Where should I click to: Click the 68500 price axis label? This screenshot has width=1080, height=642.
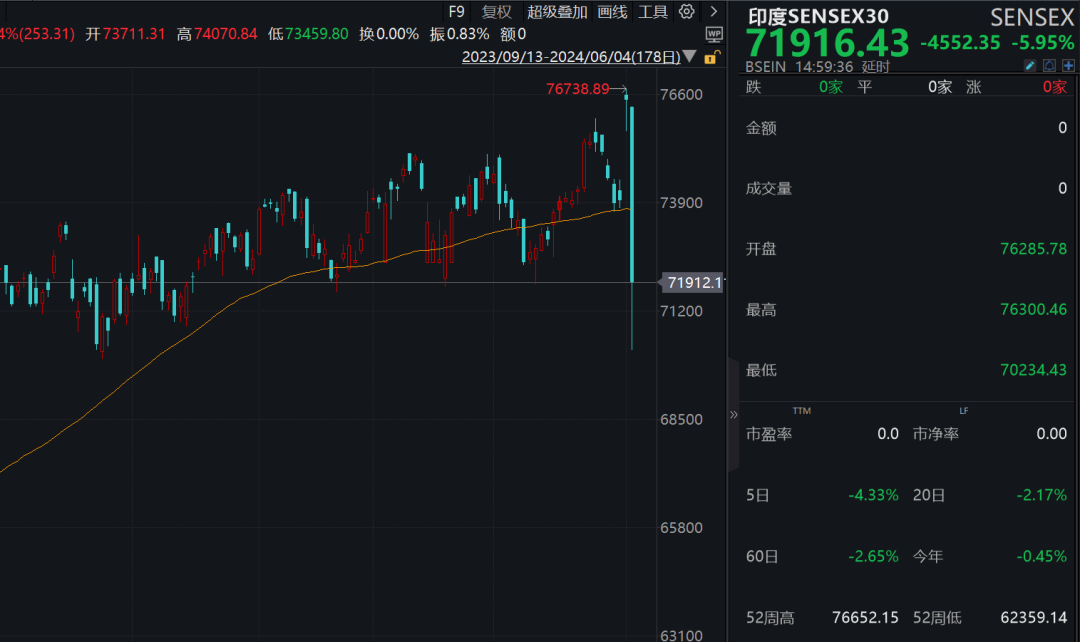(x=681, y=420)
